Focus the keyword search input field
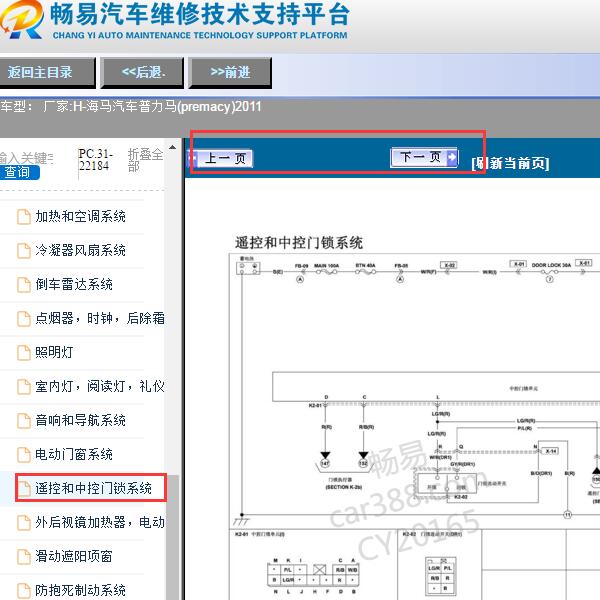600x600 pixels. 27,157
